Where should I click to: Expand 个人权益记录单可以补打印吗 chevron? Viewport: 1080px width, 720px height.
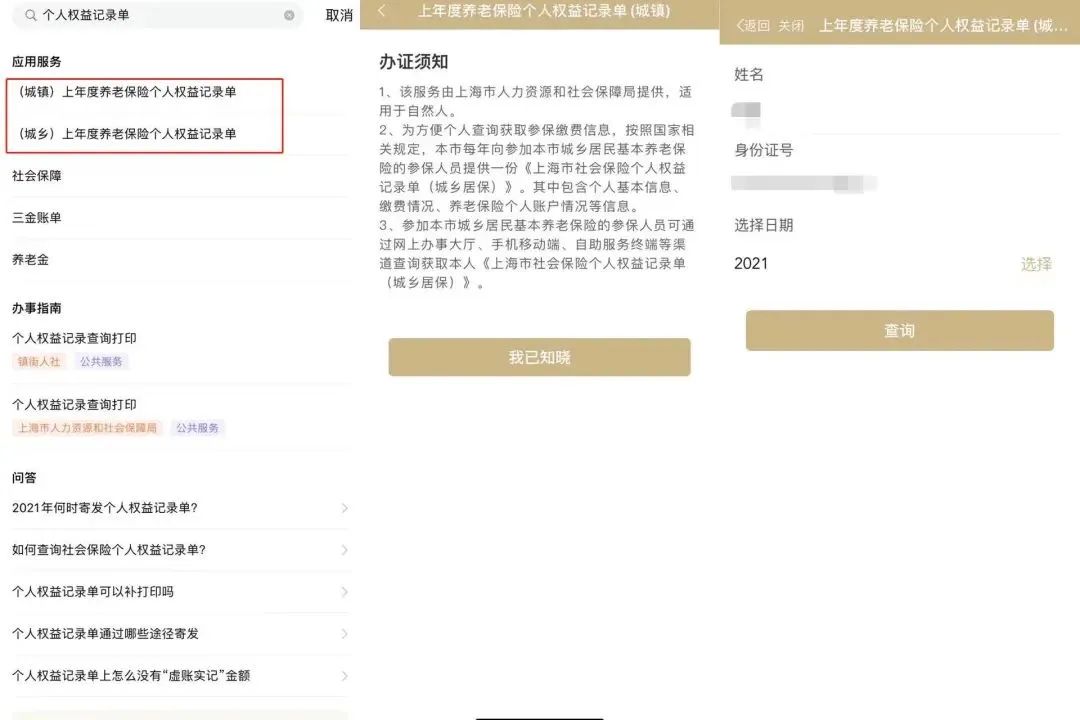344,593
